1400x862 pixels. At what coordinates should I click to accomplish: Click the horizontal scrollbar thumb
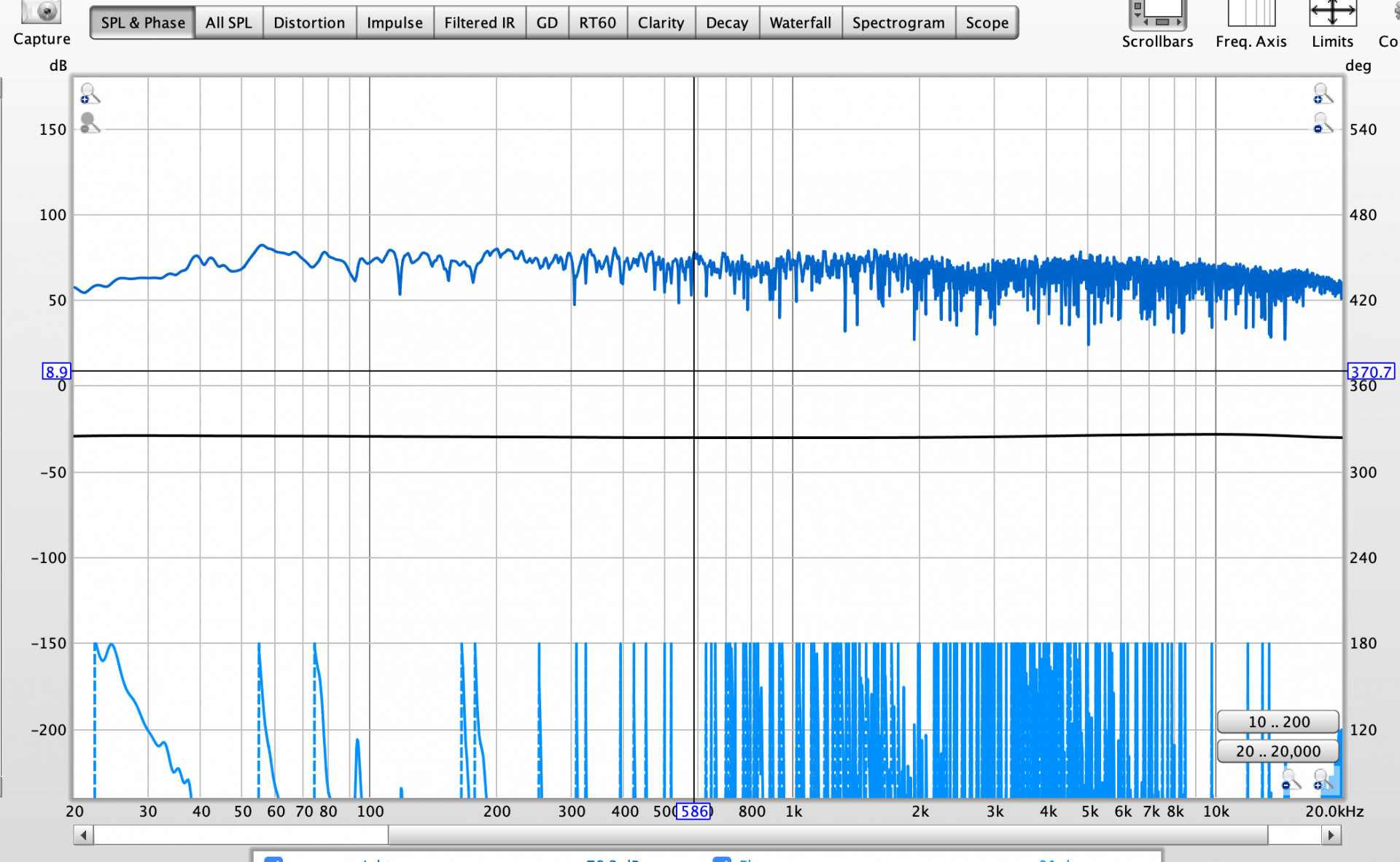coord(828,835)
